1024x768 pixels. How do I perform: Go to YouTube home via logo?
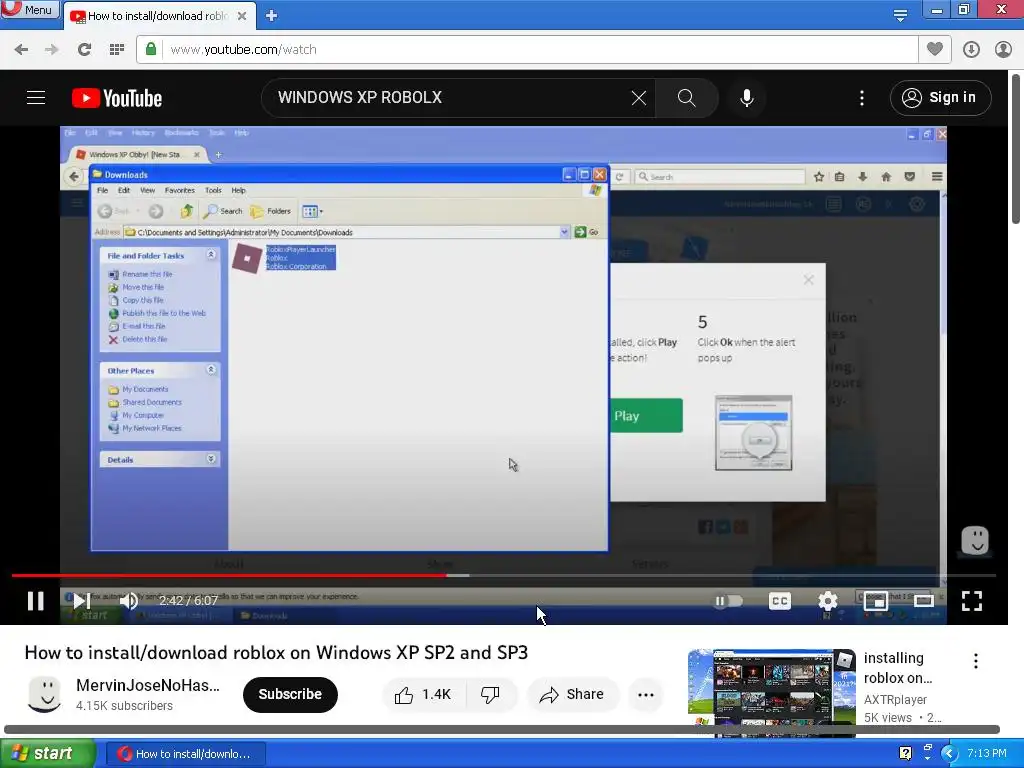117,98
